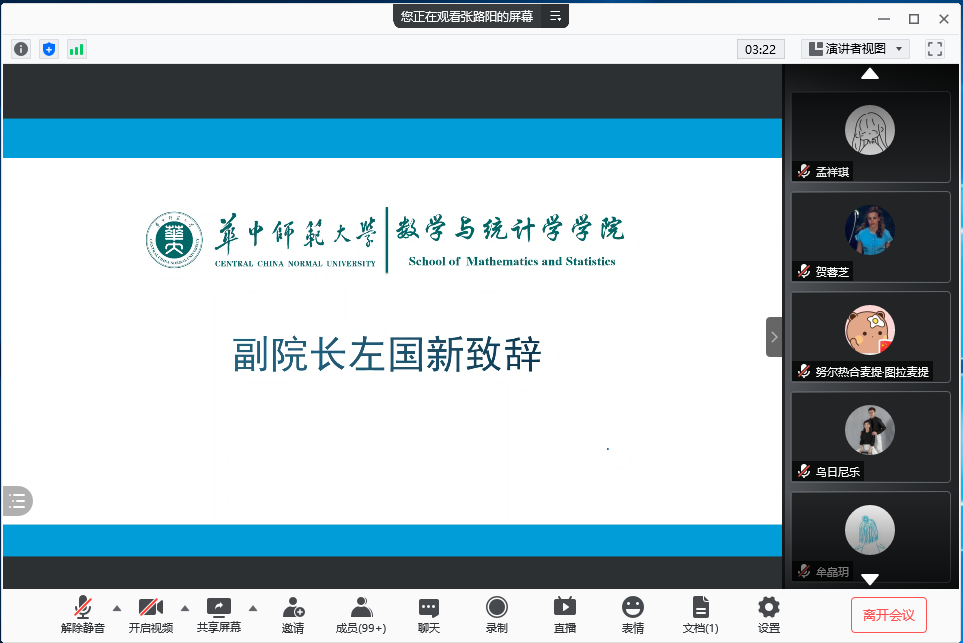Select 孟祥琪 participant video tile
The height and width of the screenshot is (643, 963).
870,137
